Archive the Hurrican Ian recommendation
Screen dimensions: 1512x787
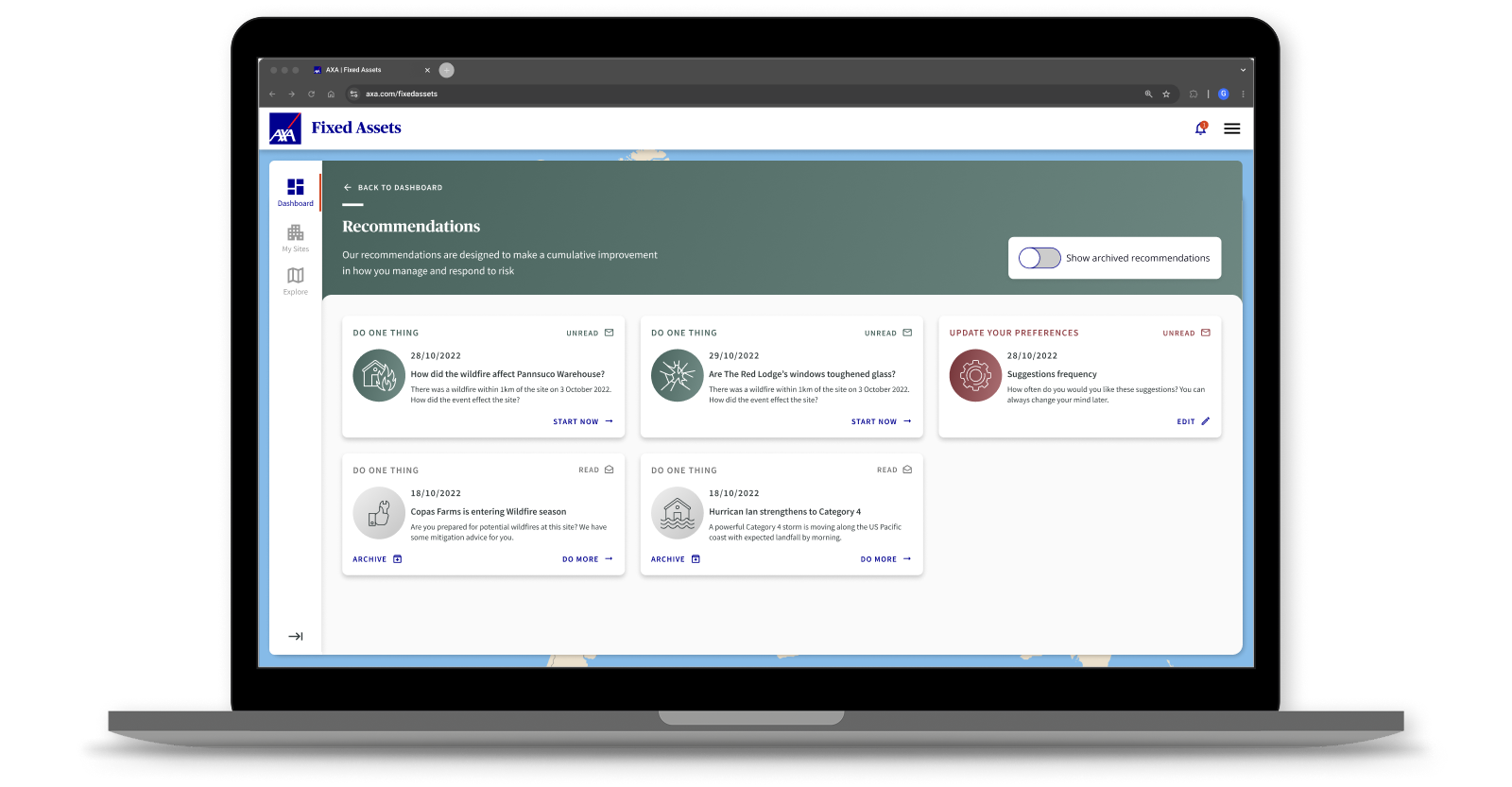(675, 559)
